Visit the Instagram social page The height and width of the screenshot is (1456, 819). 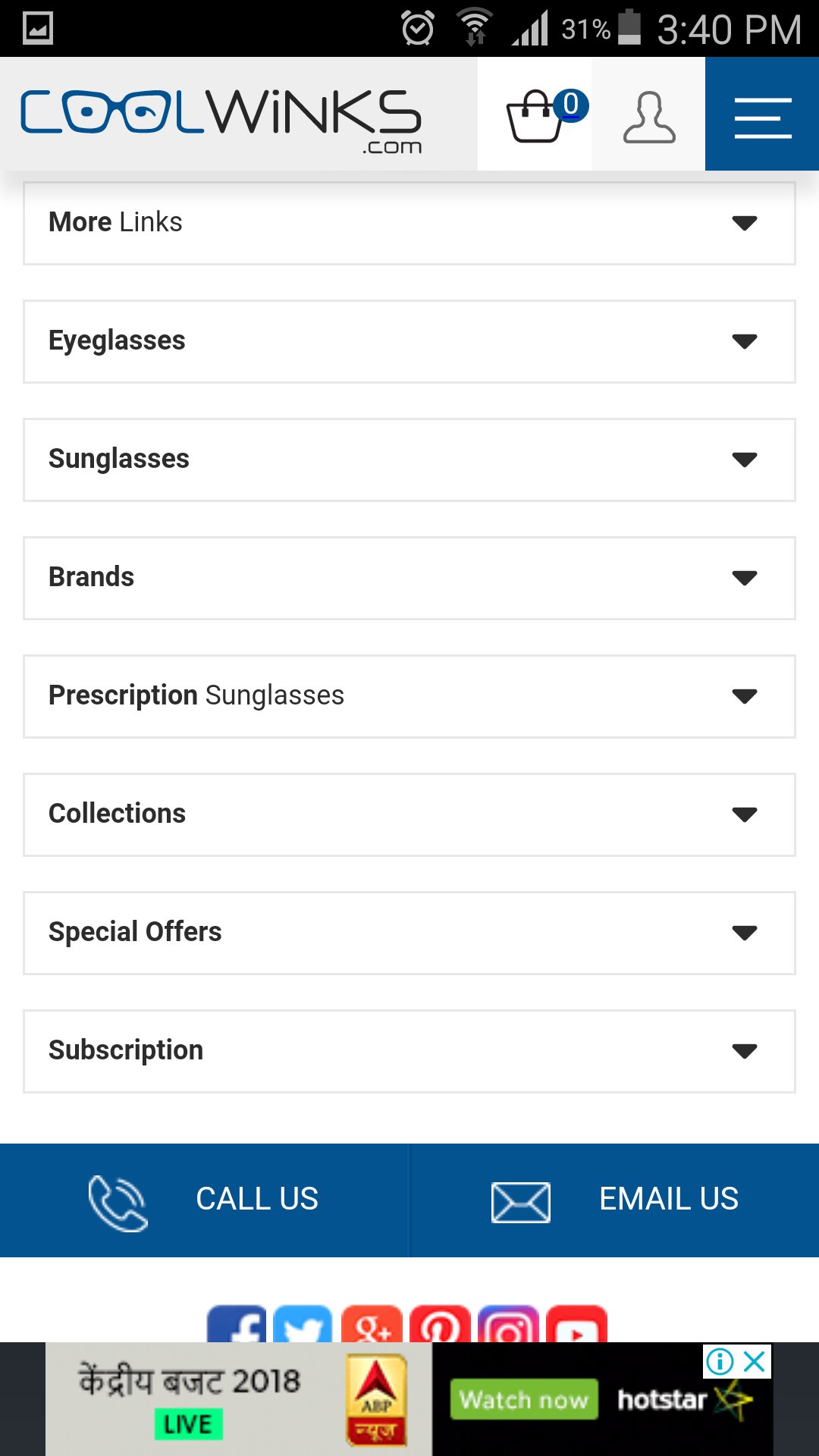point(508,1324)
